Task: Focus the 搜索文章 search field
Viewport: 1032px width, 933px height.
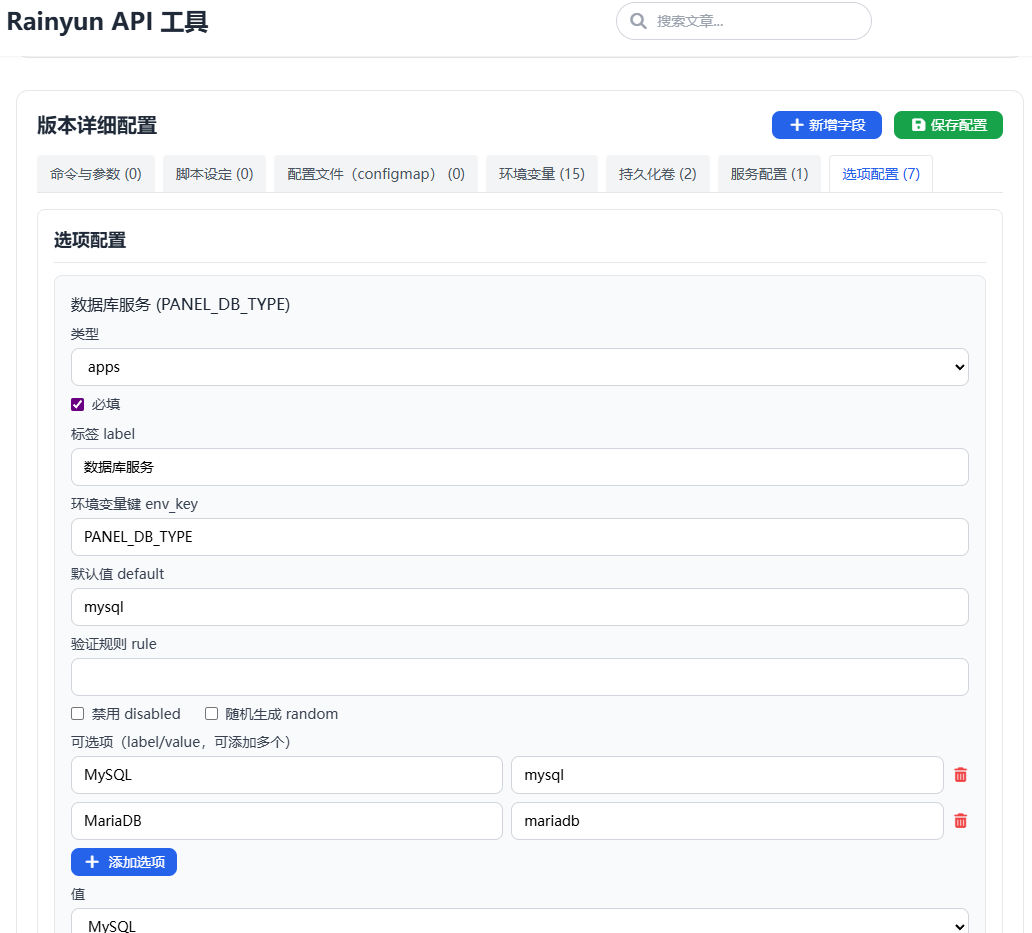Action: [x=755, y=21]
